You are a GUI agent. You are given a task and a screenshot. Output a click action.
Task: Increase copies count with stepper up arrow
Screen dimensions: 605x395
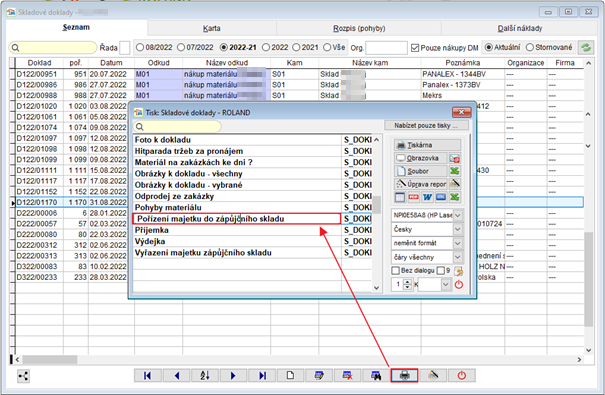[407, 282]
